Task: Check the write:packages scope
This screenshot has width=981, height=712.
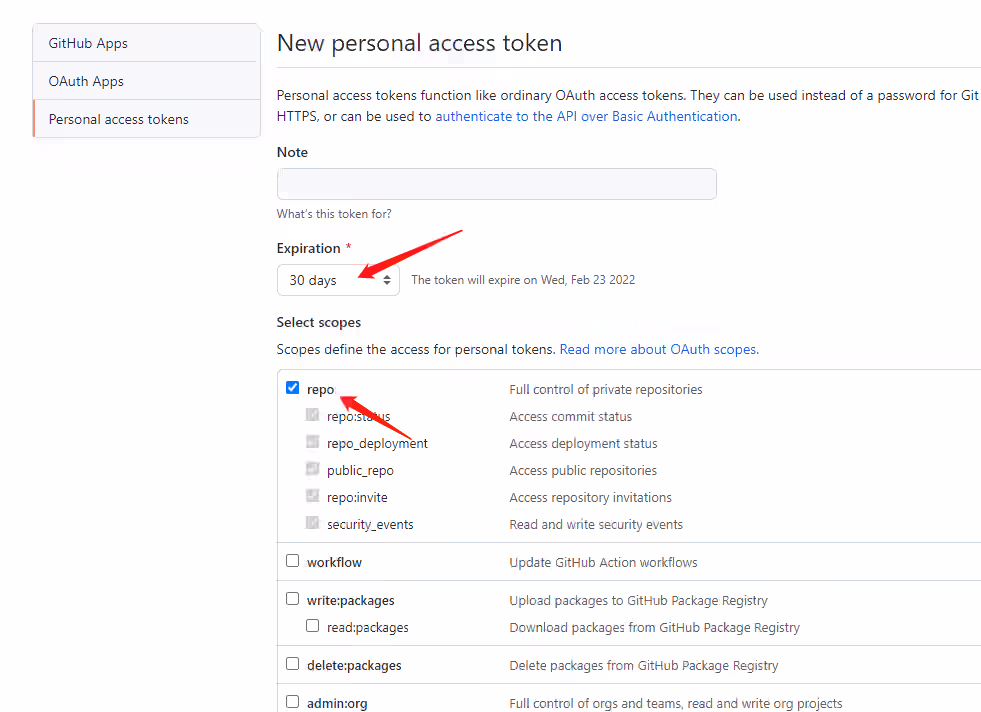Action: (x=292, y=599)
